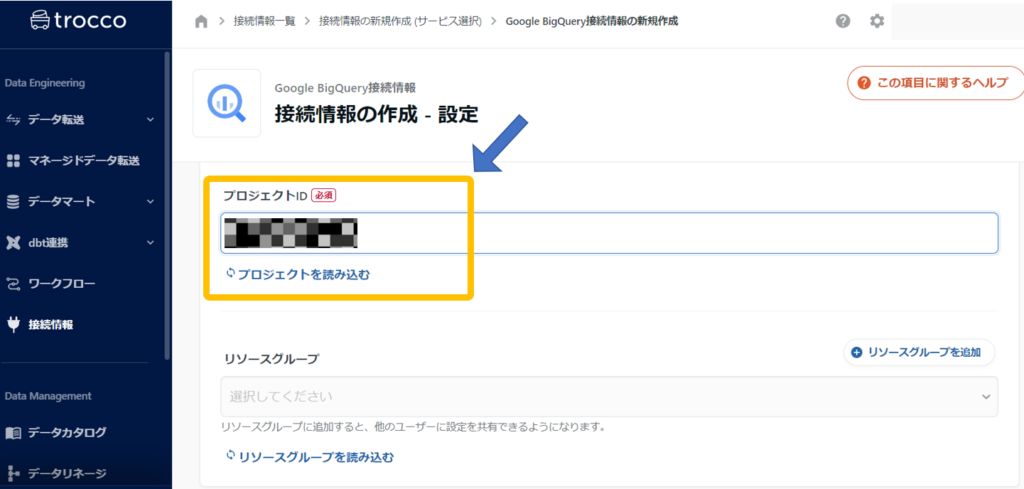
Task: Go to 接続情報一覧 in the breadcrumb
Action: coord(267,21)
